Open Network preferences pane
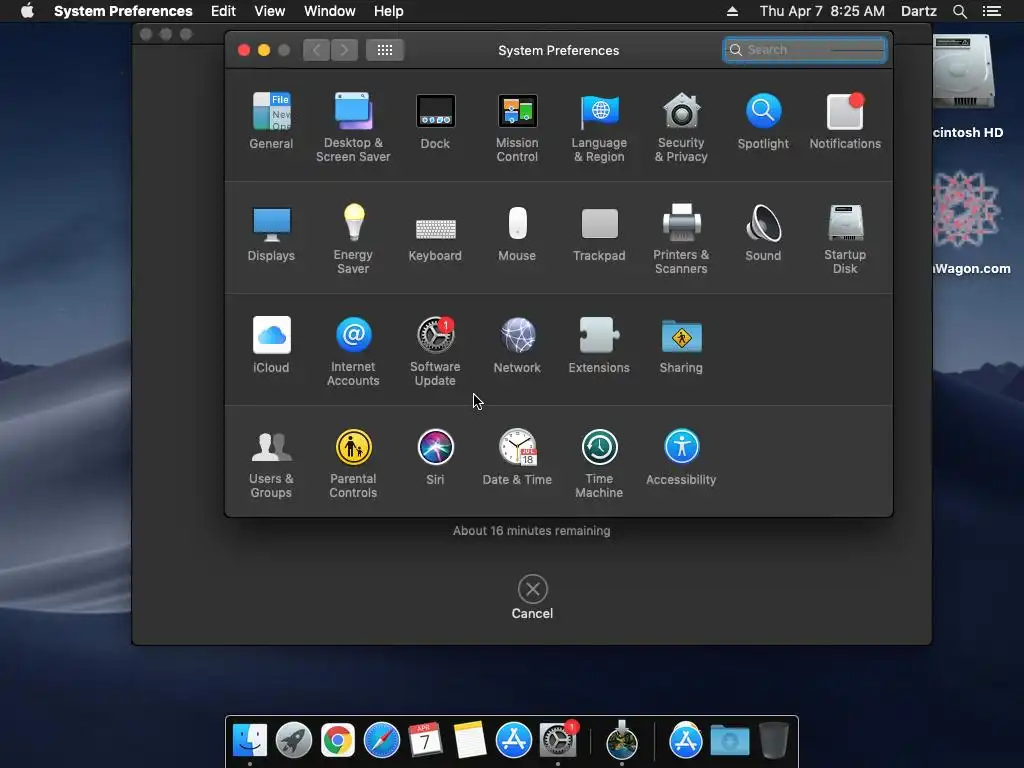The width and height of the screenshot is (1024, 768). 517,345
